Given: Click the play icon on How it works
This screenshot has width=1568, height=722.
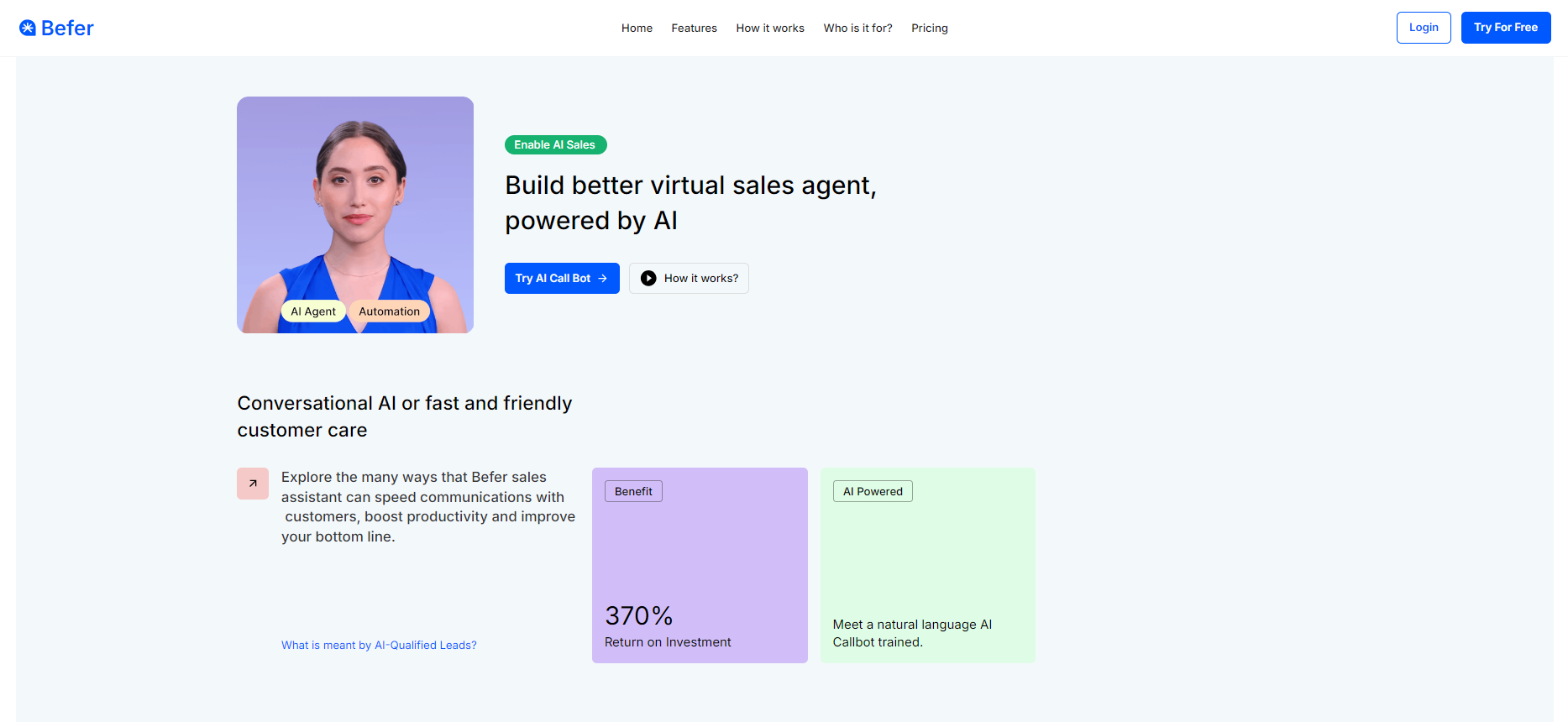Looking at the screenshot, I should (648, 279).
